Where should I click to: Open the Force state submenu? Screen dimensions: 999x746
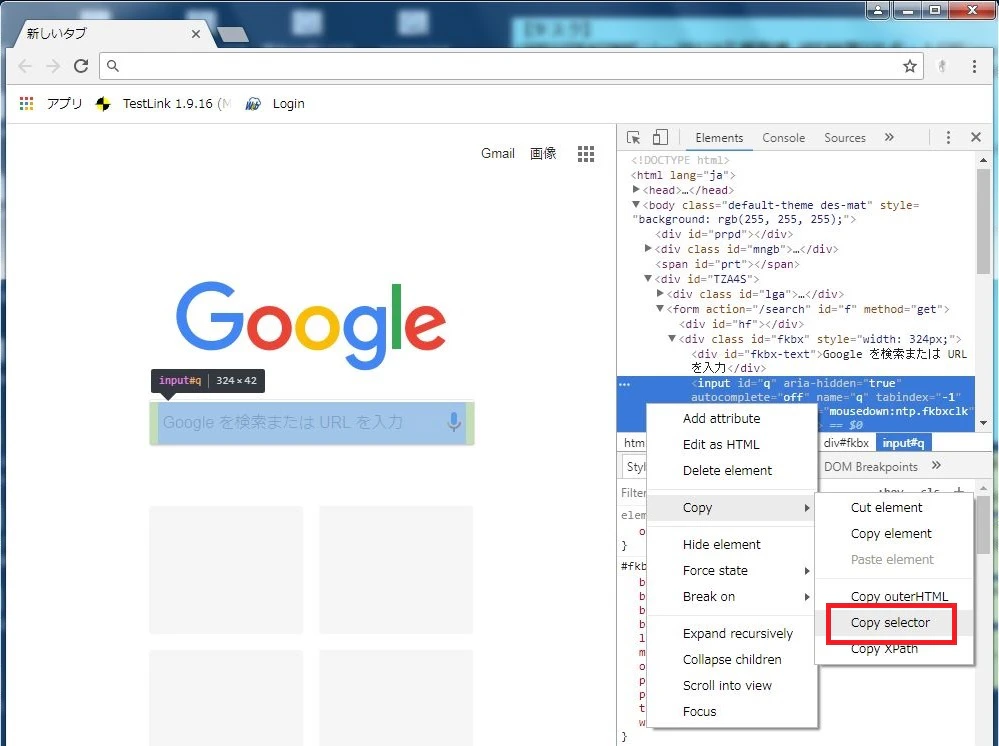731,571
